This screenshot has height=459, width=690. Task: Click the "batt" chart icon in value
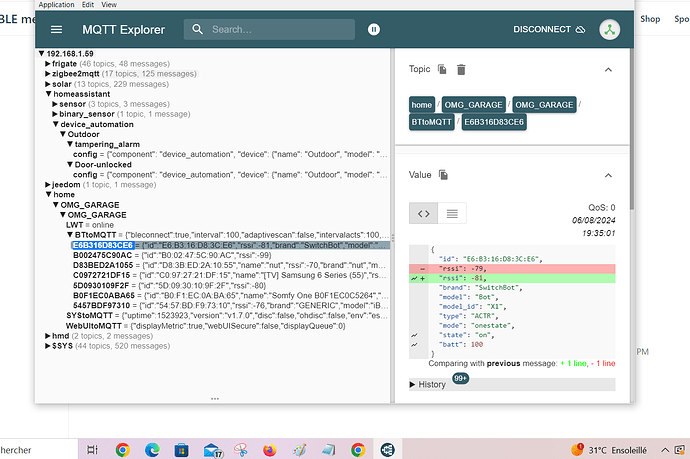pos(414,345)
